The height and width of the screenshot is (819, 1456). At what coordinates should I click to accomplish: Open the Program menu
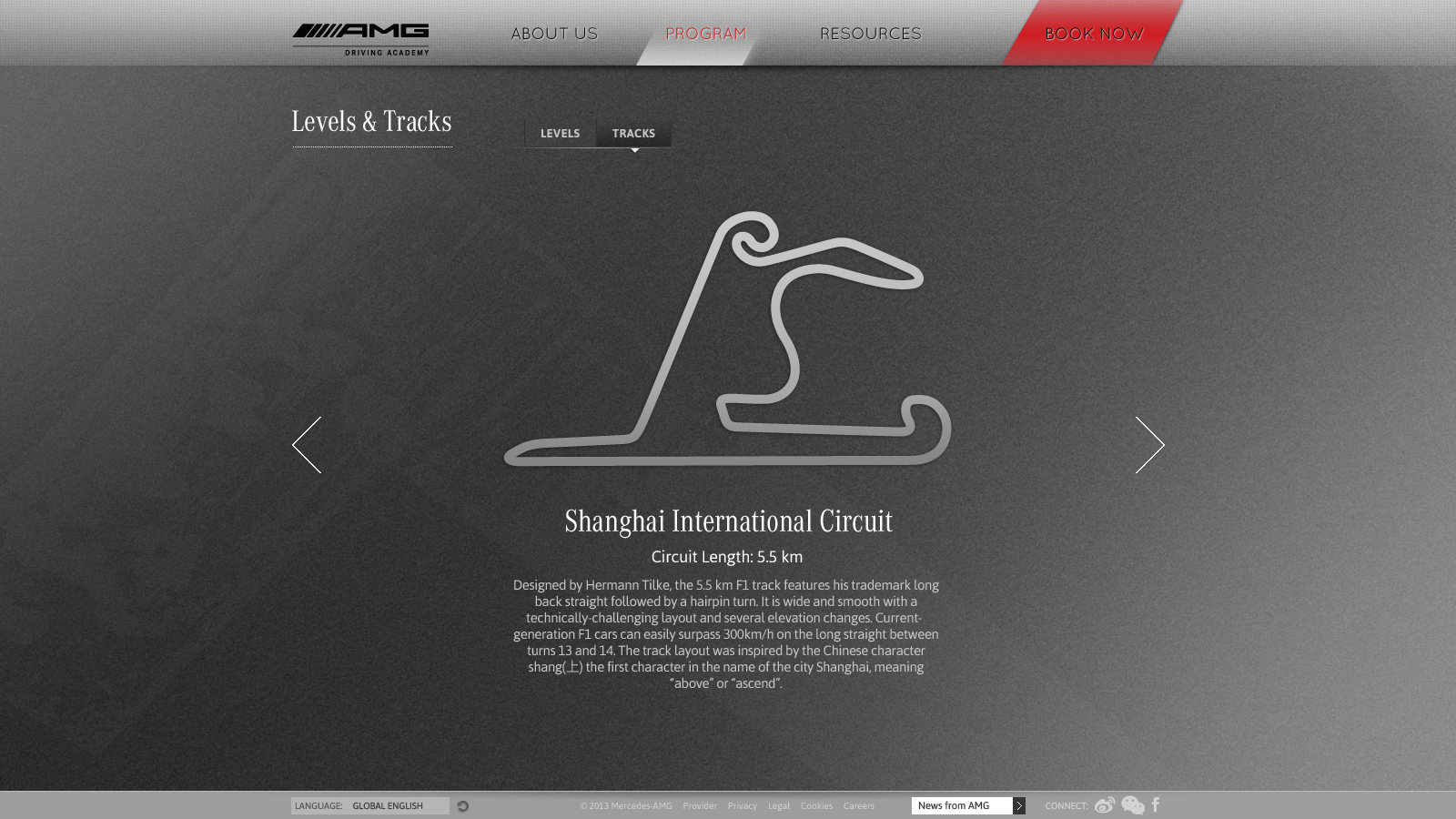pos(705,34)
